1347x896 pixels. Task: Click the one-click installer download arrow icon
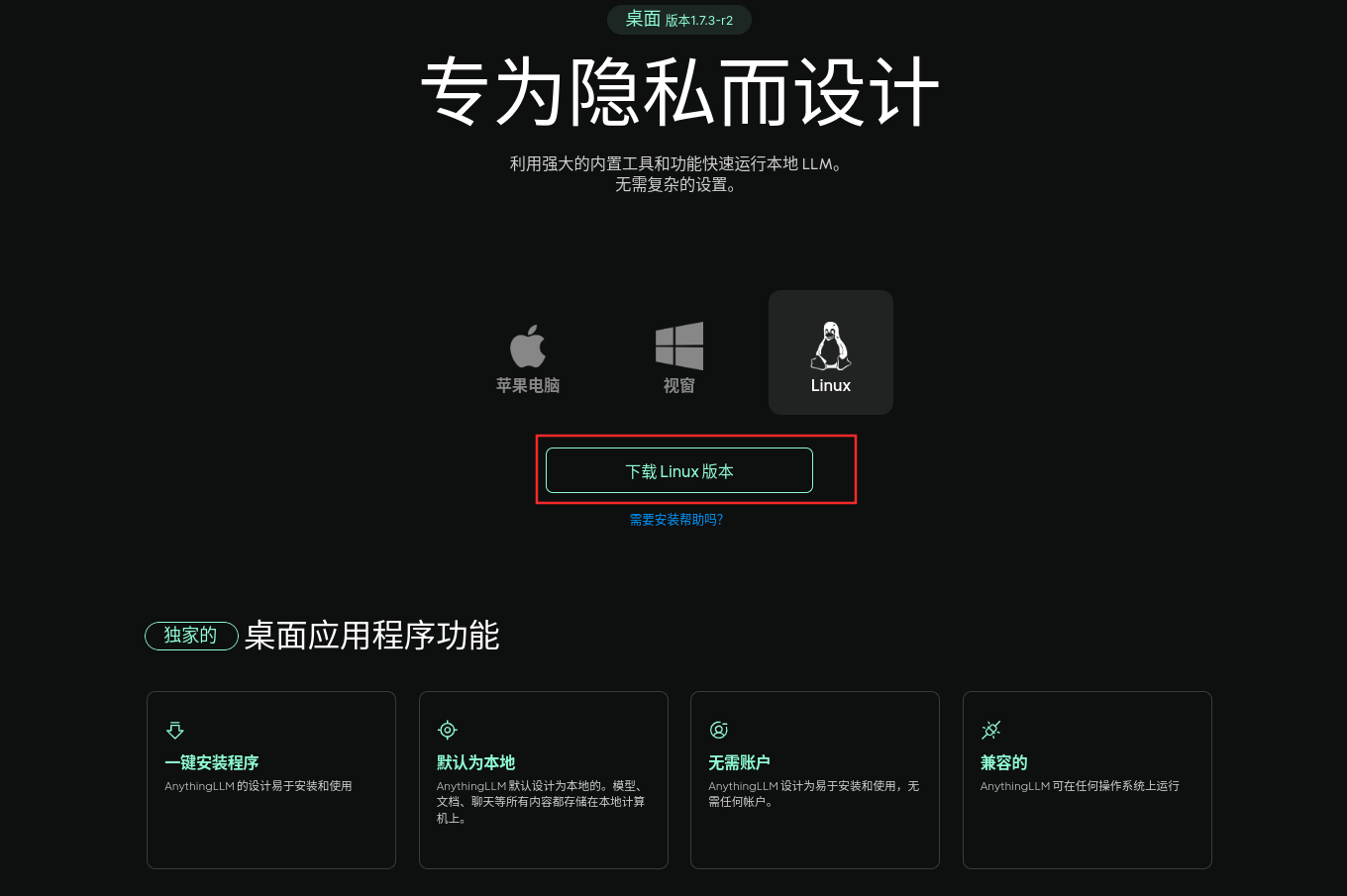point(175,731)
